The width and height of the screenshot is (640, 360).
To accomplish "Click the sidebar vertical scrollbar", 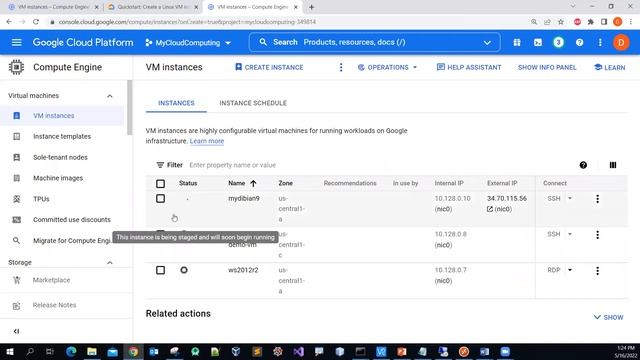I will [x=130, y=107].
